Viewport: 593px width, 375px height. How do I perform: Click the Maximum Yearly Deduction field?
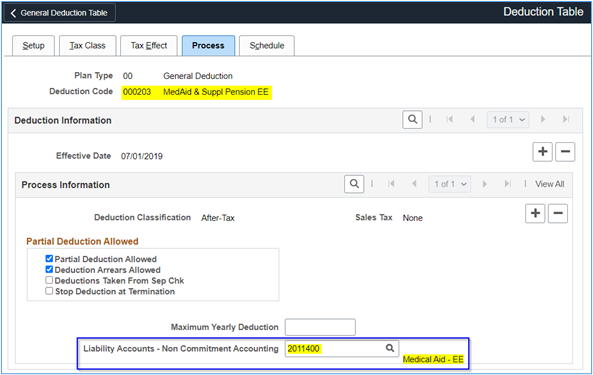click(x=320, y=327)
